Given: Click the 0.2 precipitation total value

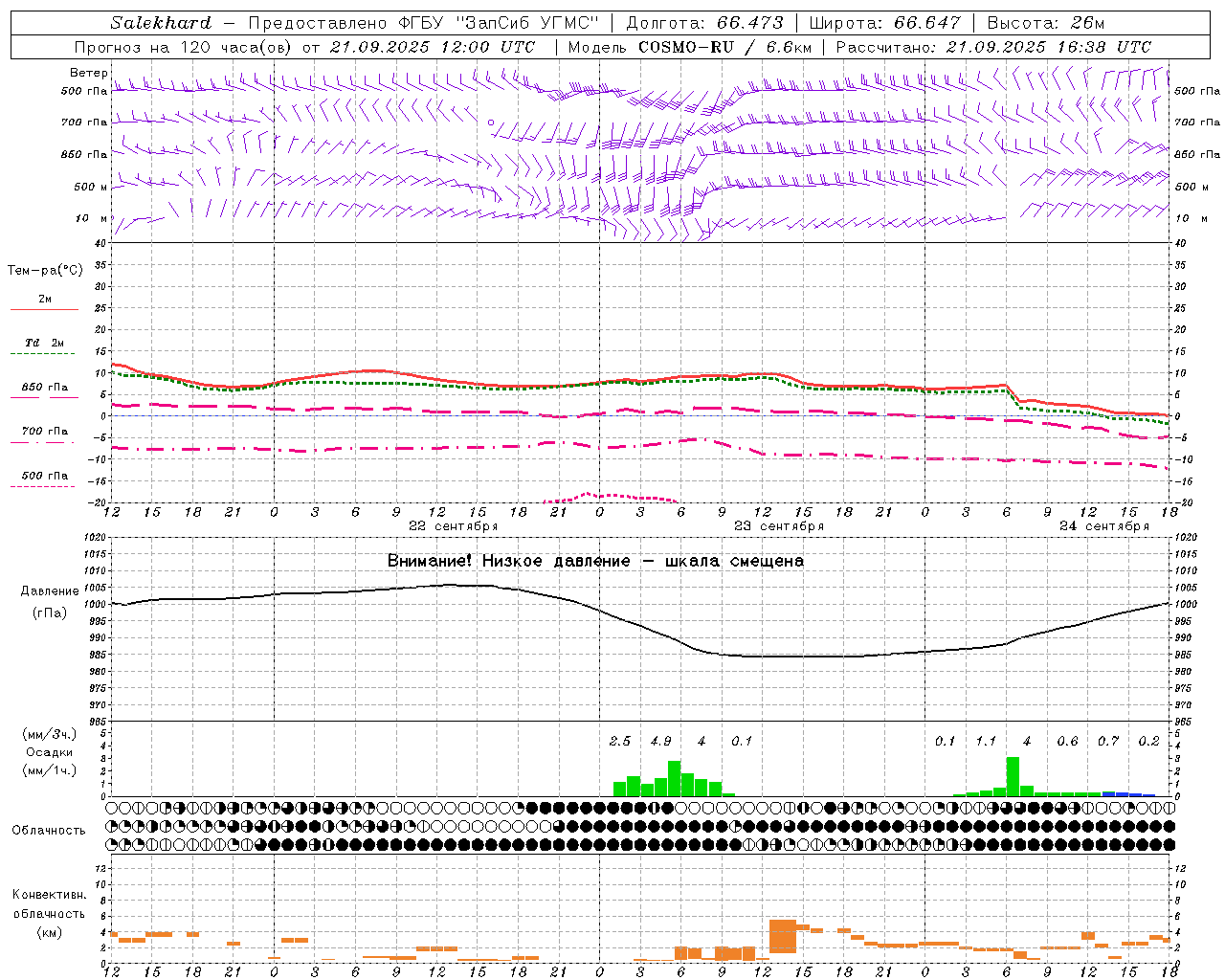Looking at the screenshot, I should (x=1149, y=742).
